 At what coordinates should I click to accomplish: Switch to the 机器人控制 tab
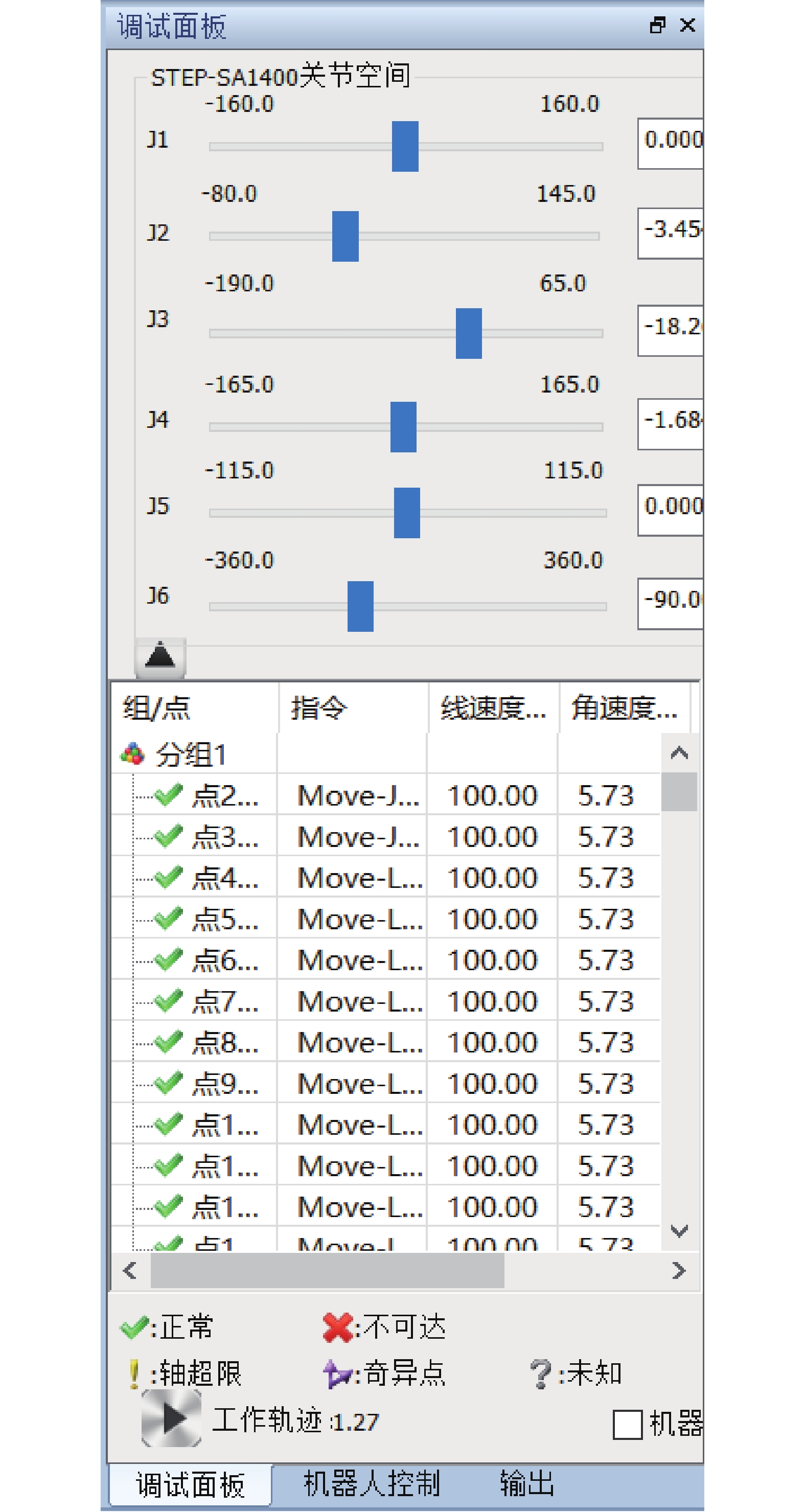tap(372, 1483)
